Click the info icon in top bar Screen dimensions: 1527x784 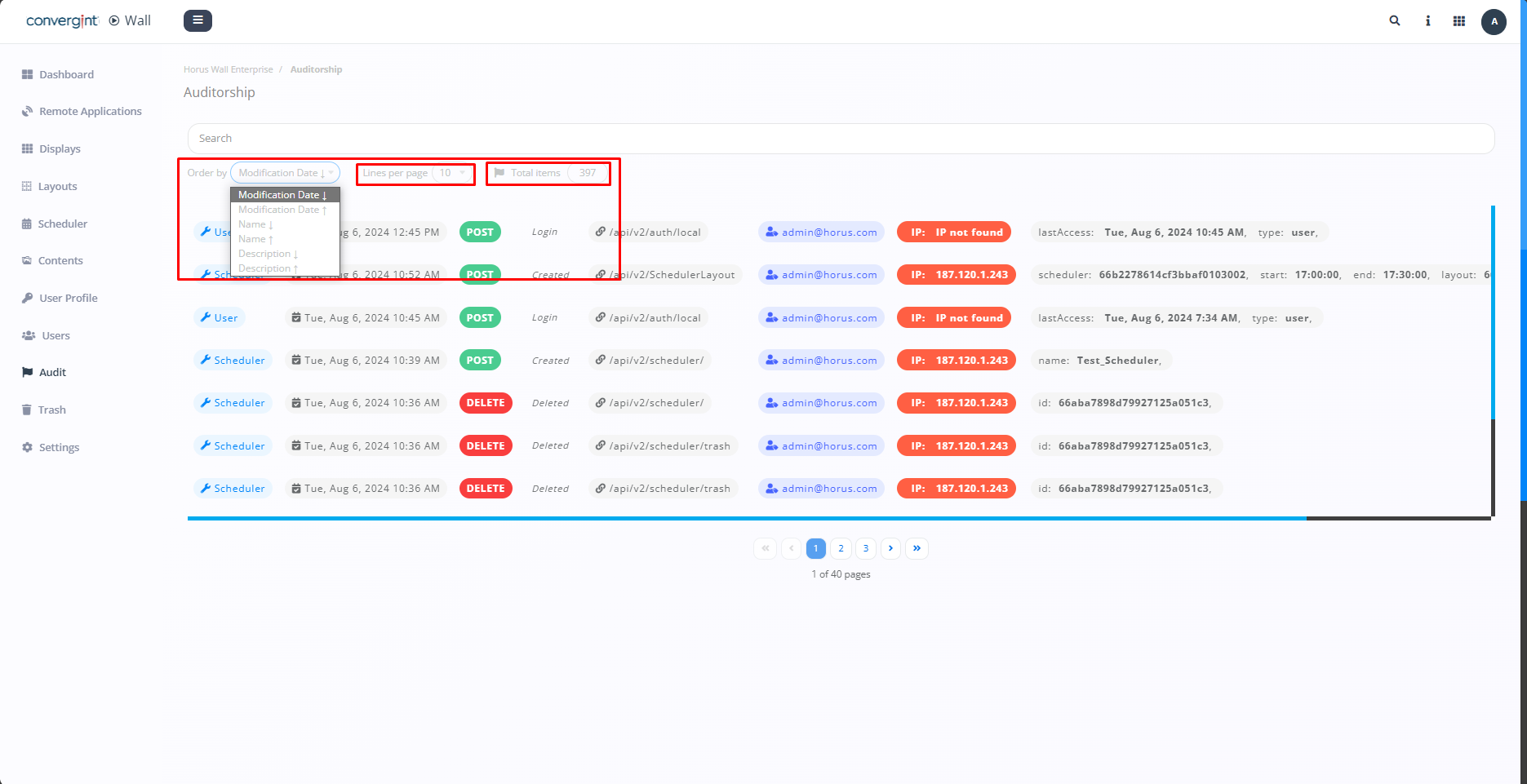(1427, 21)
